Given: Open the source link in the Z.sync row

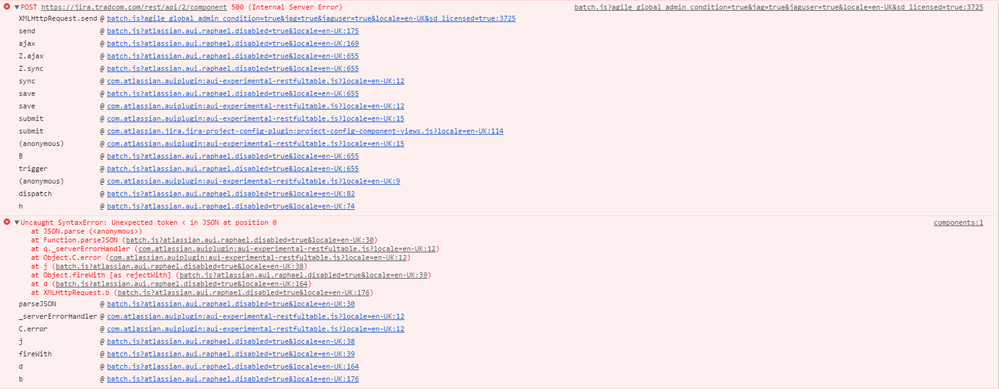Looking at the screenshot, I should [x=233, y=69].
